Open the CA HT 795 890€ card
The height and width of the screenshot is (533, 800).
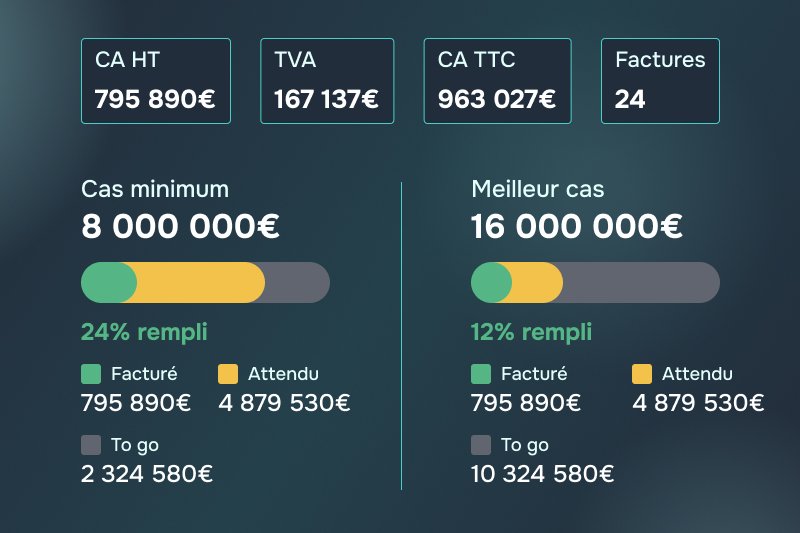(156, 81)
